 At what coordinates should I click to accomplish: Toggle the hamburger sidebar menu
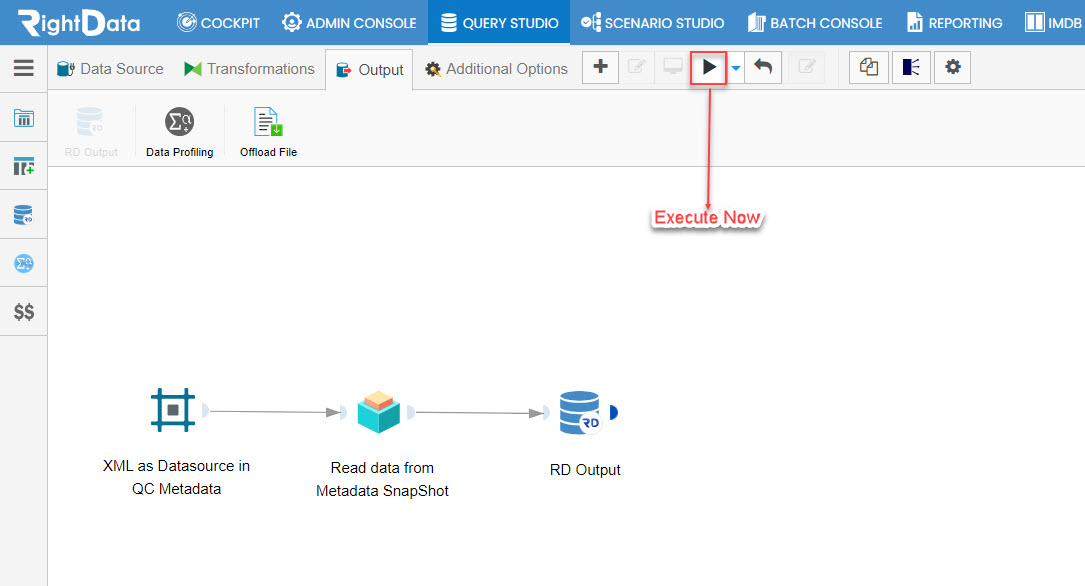24,68
